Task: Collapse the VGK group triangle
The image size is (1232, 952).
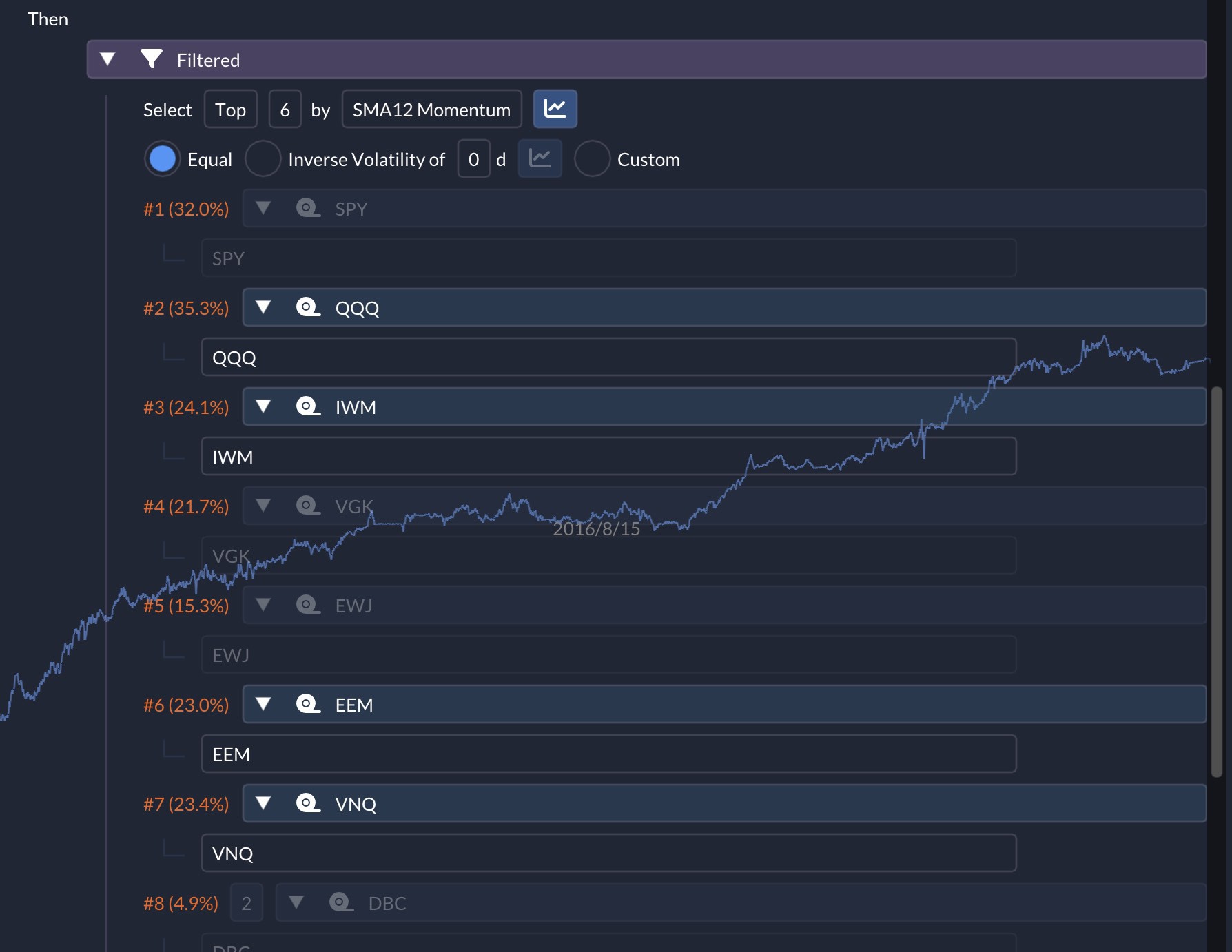Action: (263, 506)
